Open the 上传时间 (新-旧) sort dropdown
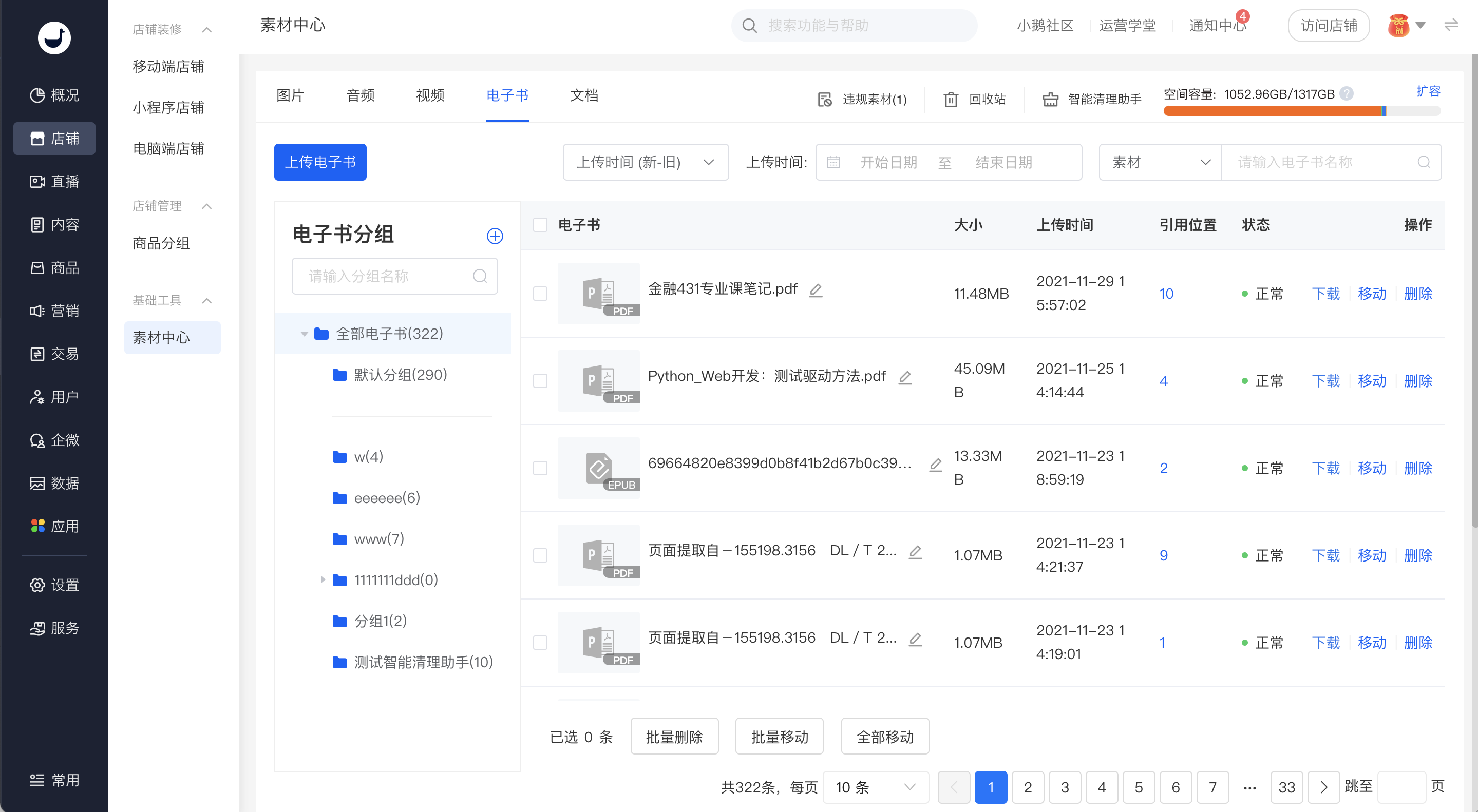 [646, 162]
